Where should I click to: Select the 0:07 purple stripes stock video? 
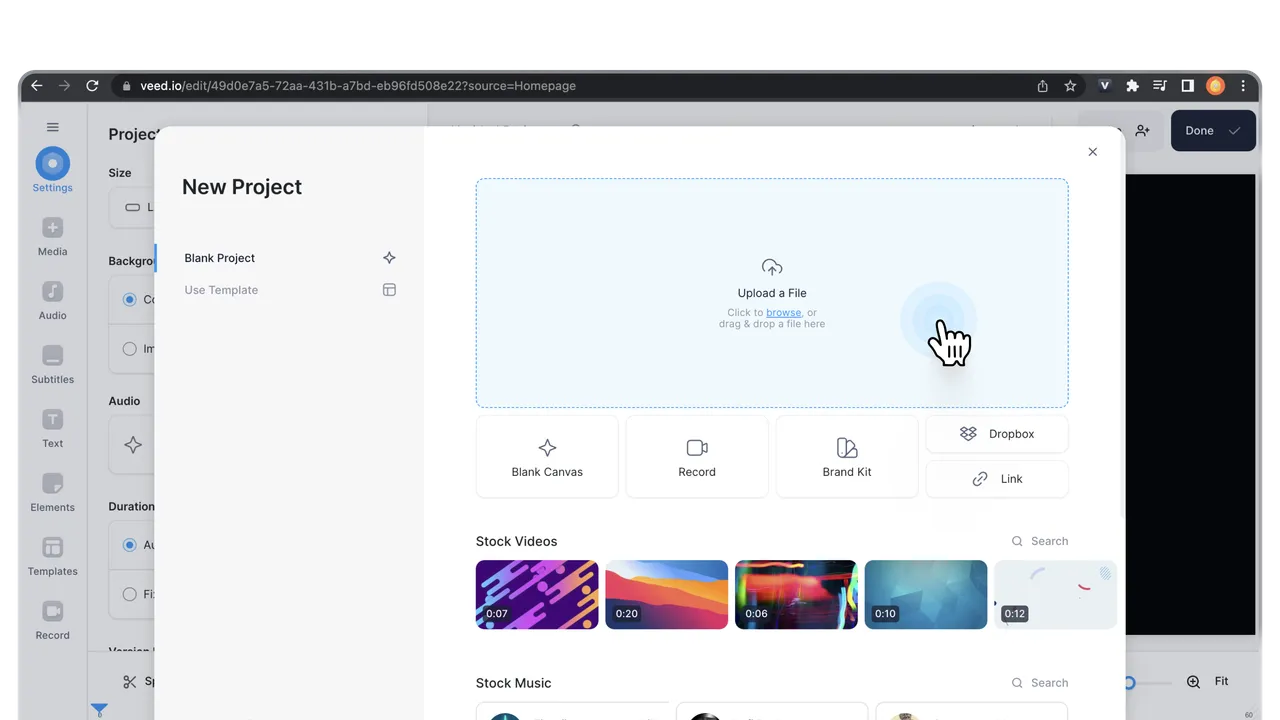pyautogui.click(x=537, y=594)
